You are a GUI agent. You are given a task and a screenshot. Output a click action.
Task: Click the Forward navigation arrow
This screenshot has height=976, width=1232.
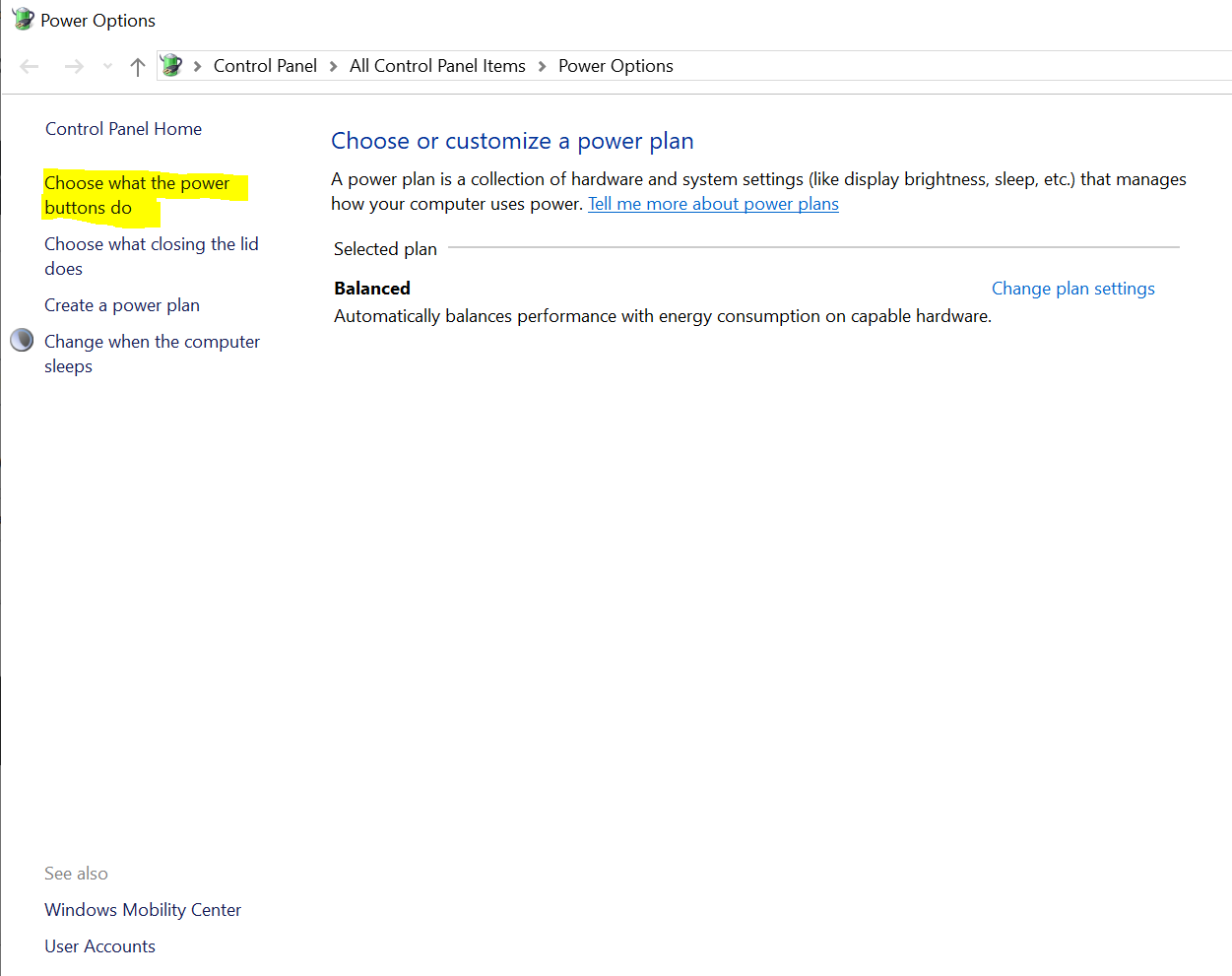[74, 66]
